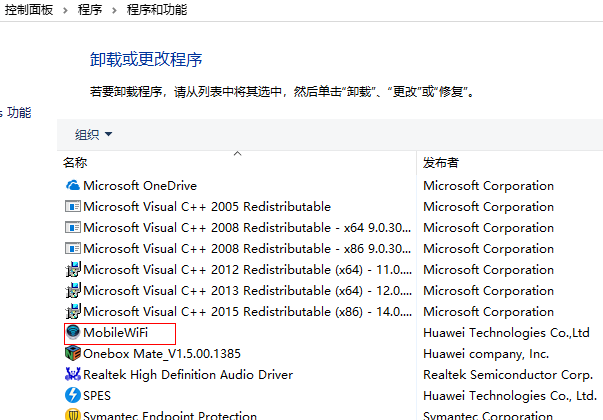
Task: Select Visual C++ 2015 Redistributable (x86) row
Action: [x=247, y=312]
